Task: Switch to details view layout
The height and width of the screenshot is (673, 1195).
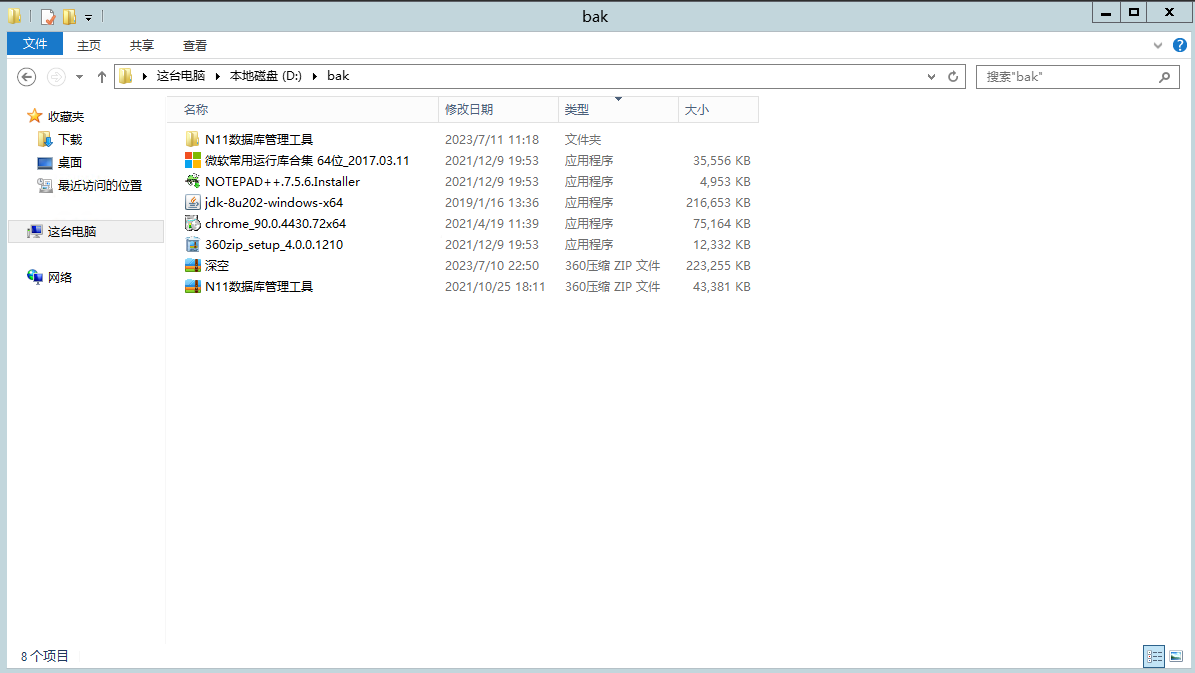Action: [1155, 656]
